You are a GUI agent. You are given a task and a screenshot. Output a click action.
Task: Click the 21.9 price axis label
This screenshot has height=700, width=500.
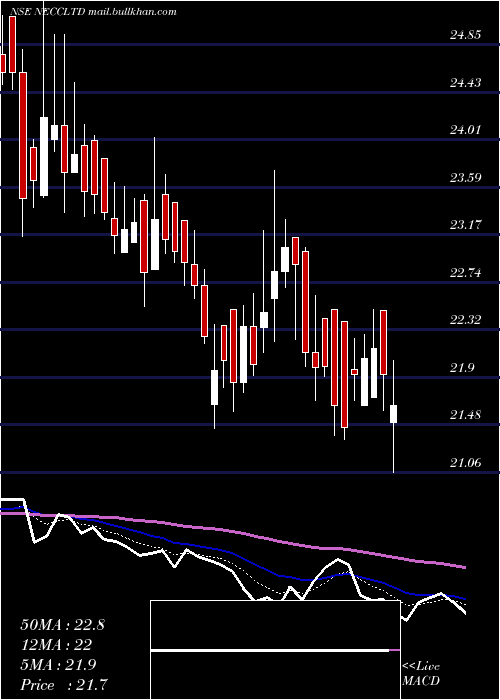point(462,368)
